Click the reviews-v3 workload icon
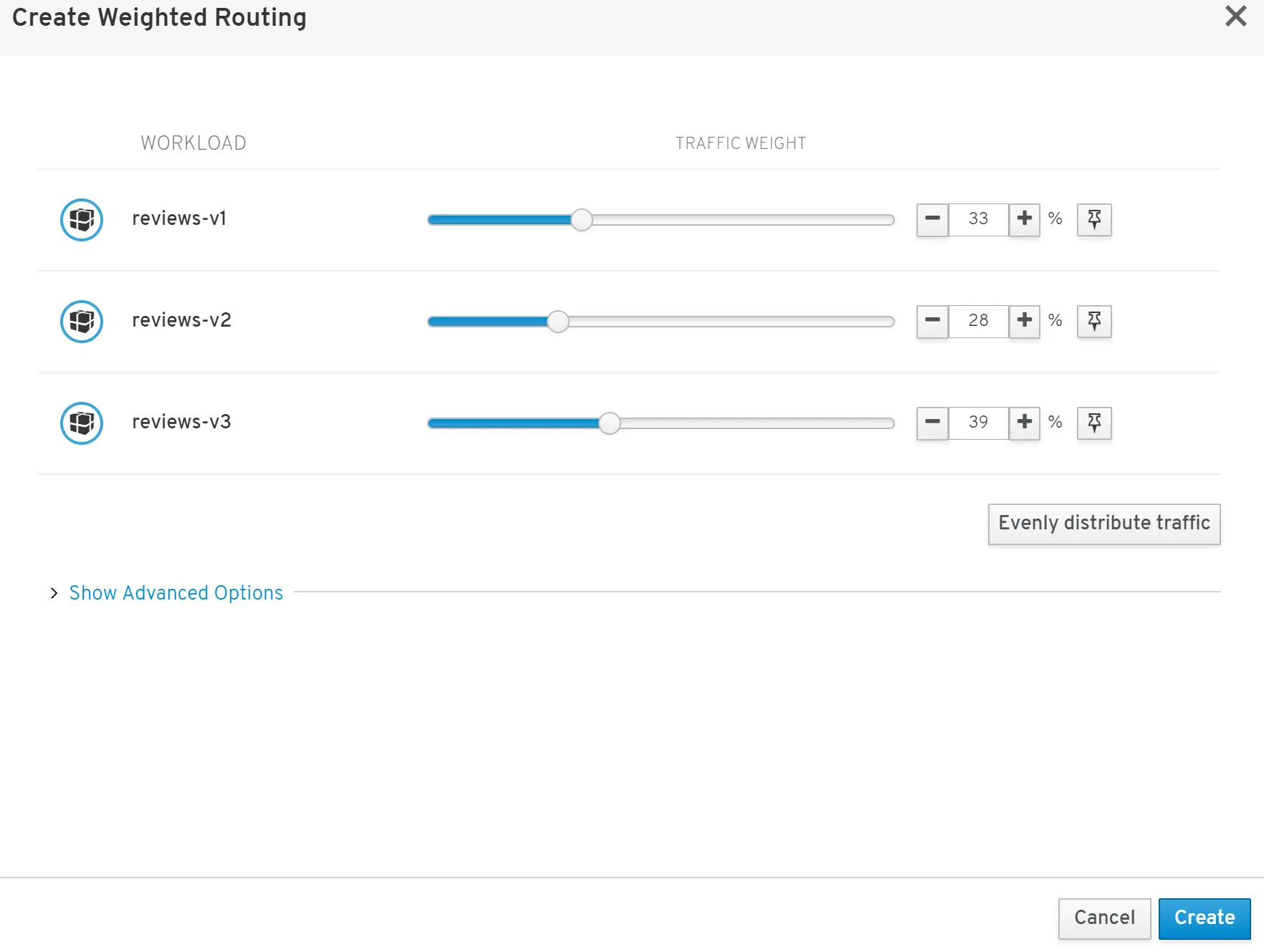1264x952 pixels. pyautogui.click(x=82, y=423)
